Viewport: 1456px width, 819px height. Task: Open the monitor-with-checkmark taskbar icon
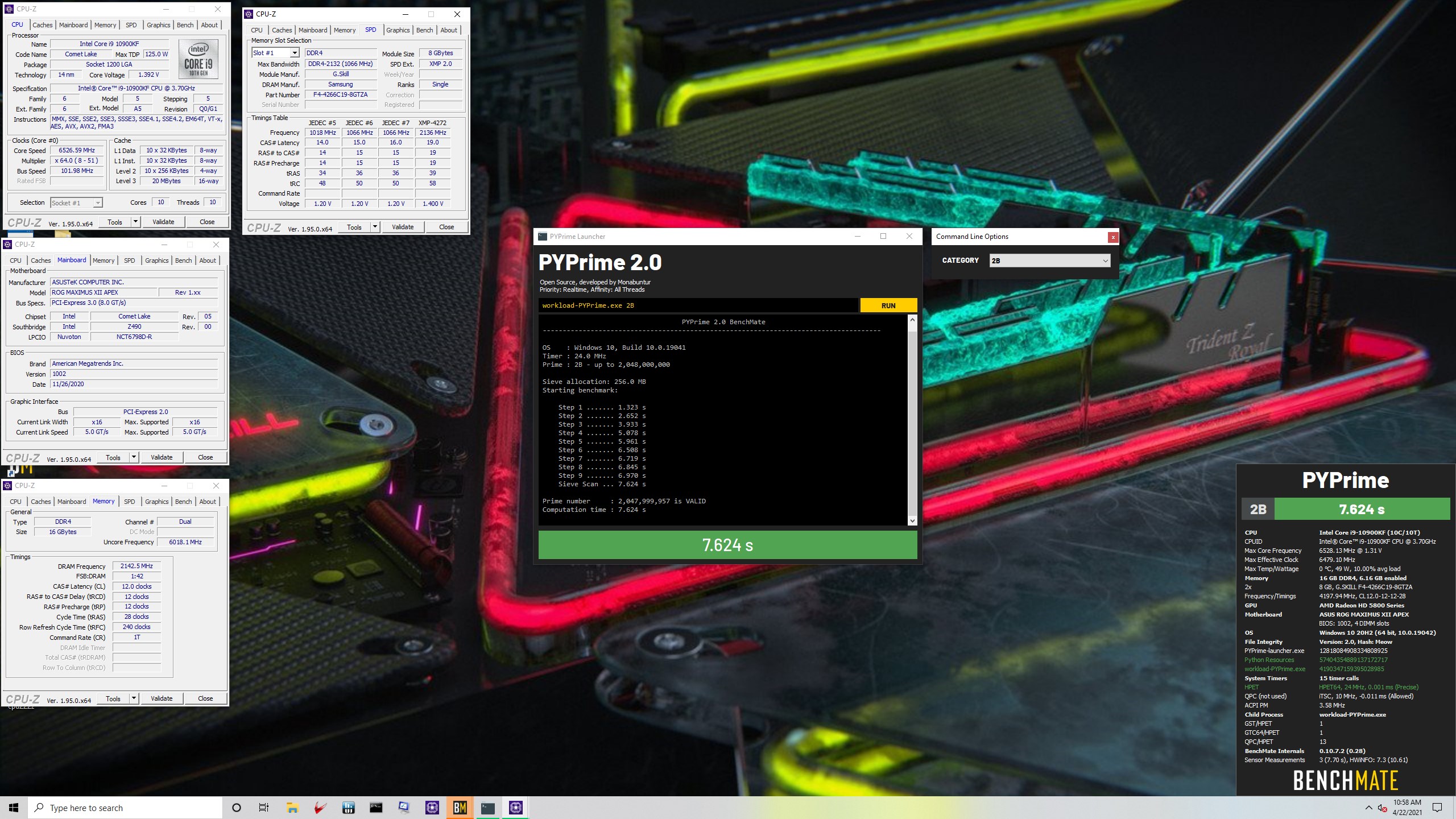point(404,808)
